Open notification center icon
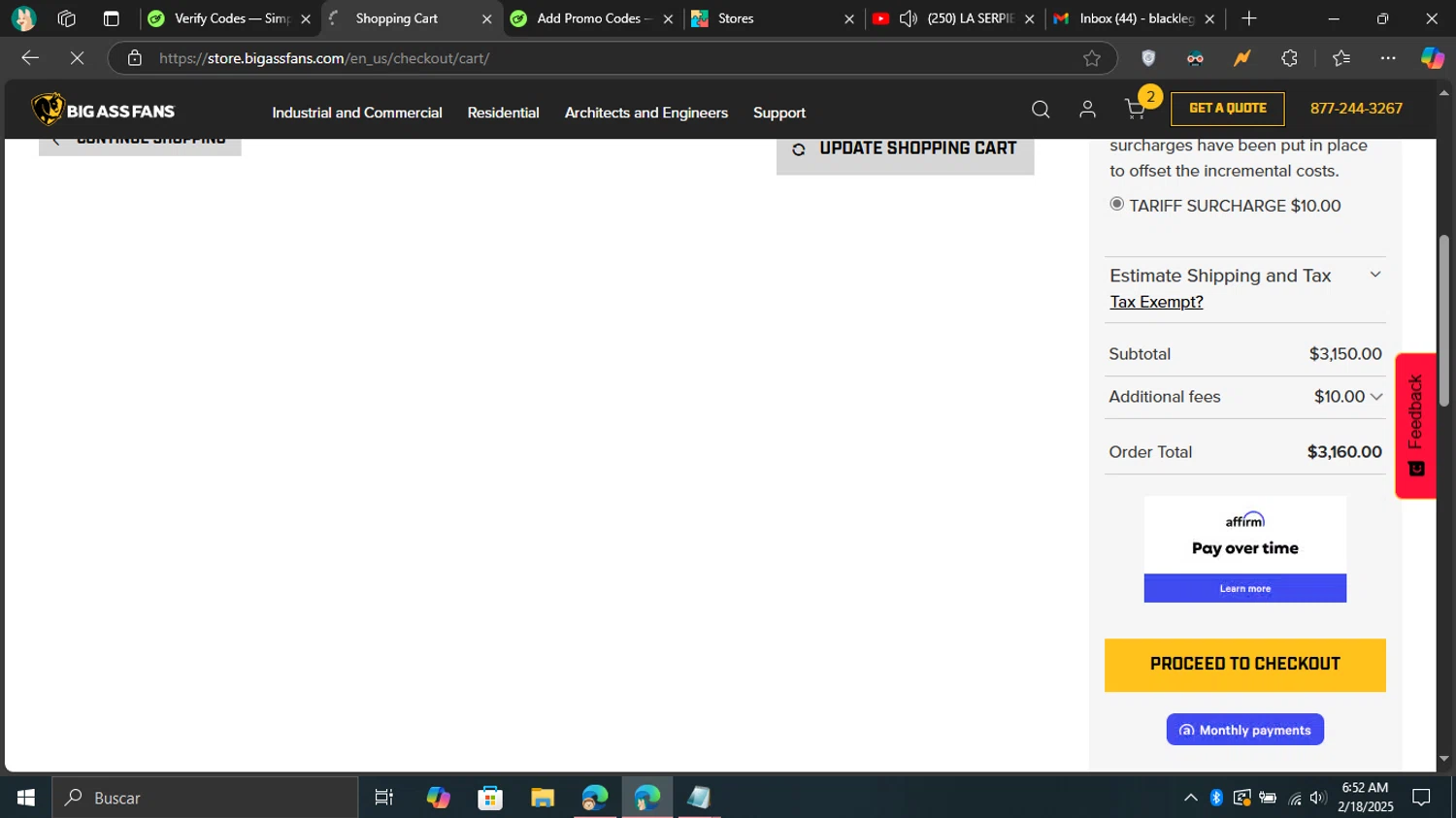This screenshot has width=1456, height=818. click(1421, 798)
